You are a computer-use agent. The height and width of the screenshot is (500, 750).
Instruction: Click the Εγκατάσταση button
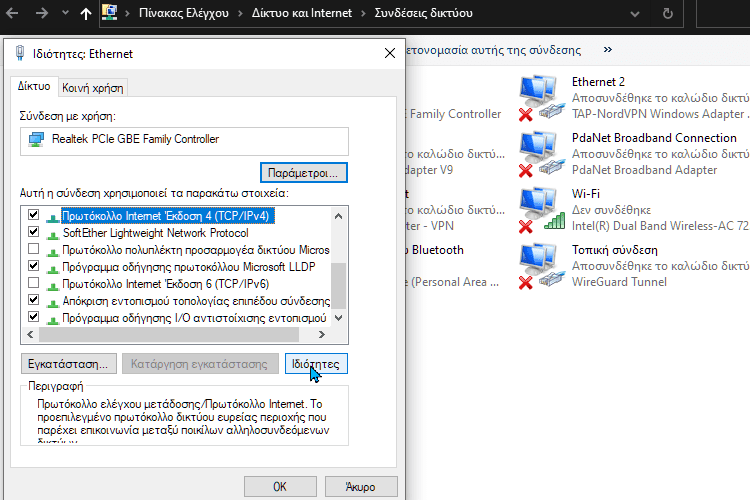[68, 364]
